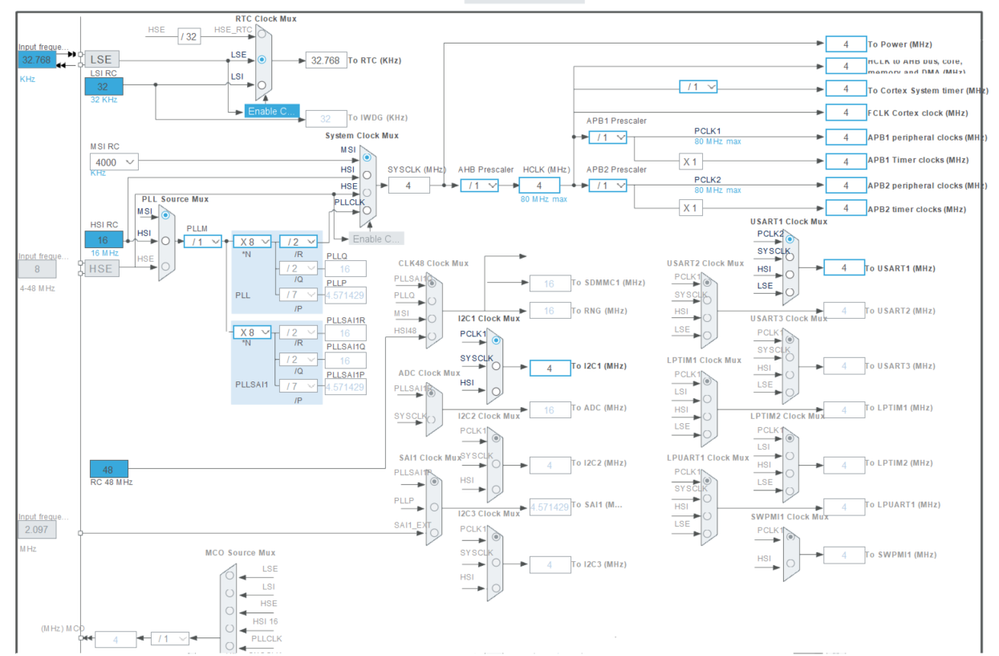Select LSI in the RTC Clock Mux
Viewport: 999px width, 656px height.
(262, 84)
